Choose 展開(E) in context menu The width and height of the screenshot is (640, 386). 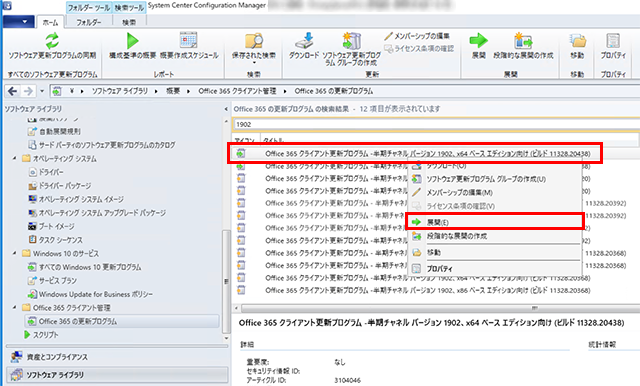(495, 222)
